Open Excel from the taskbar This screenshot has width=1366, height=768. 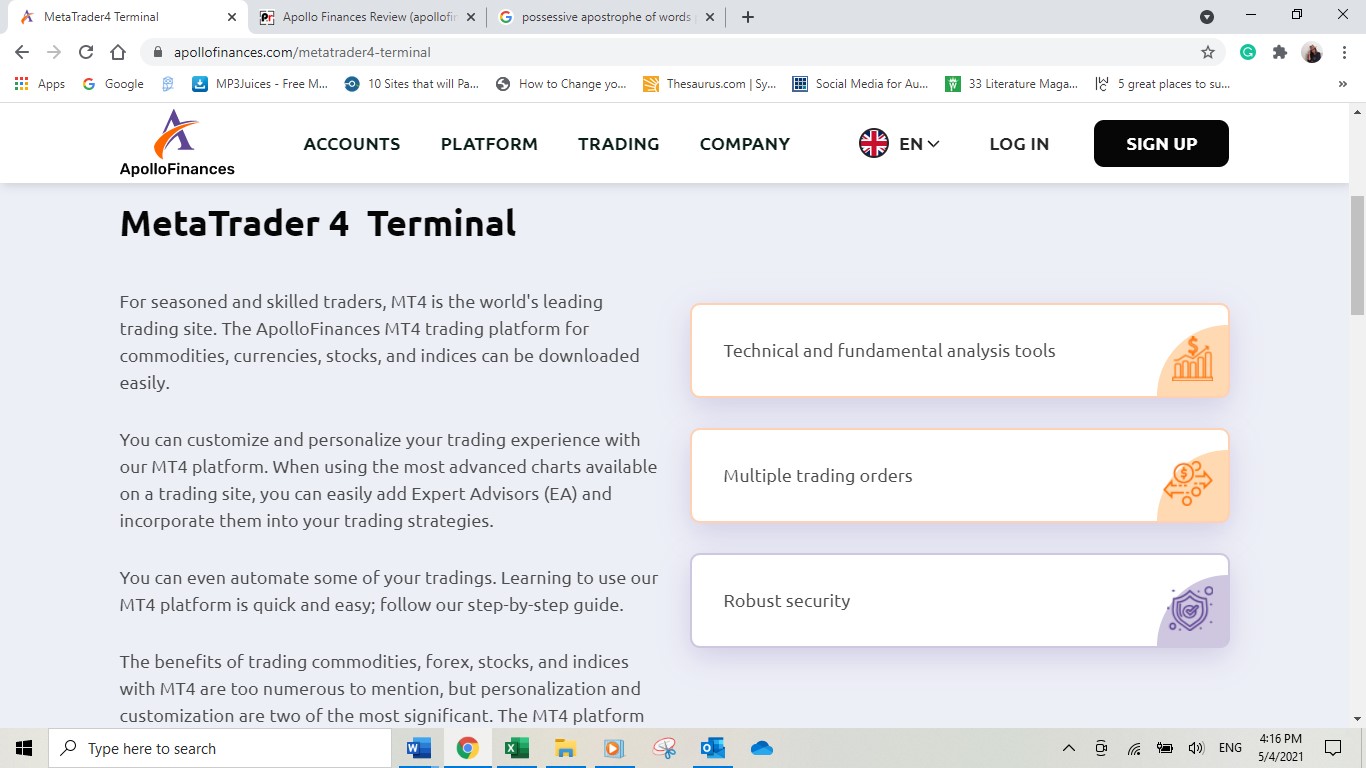[x=516, y=748]
